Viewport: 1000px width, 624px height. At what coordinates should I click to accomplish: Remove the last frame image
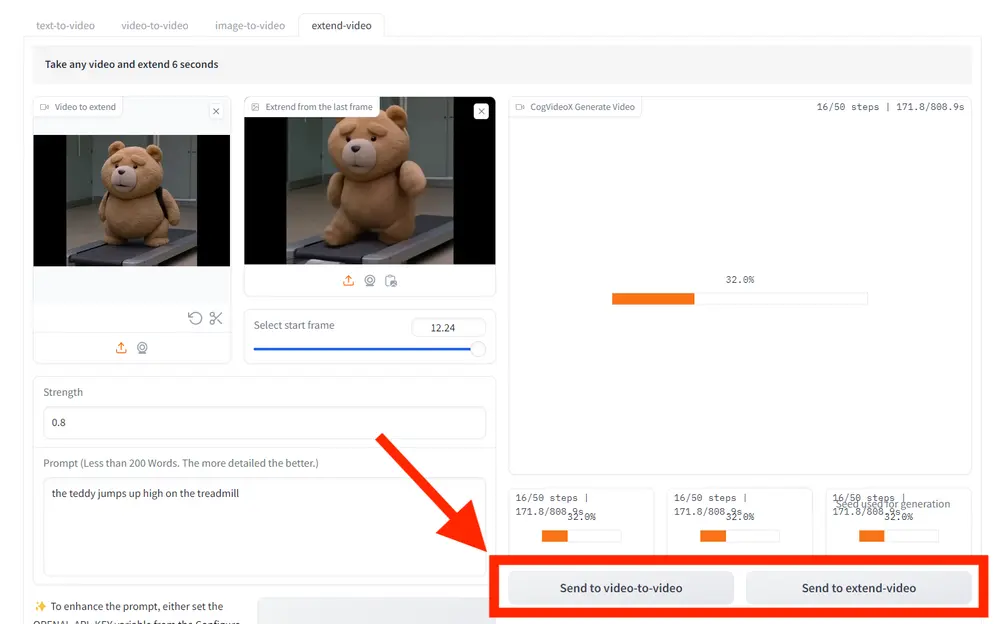click(x=482, y=112)
